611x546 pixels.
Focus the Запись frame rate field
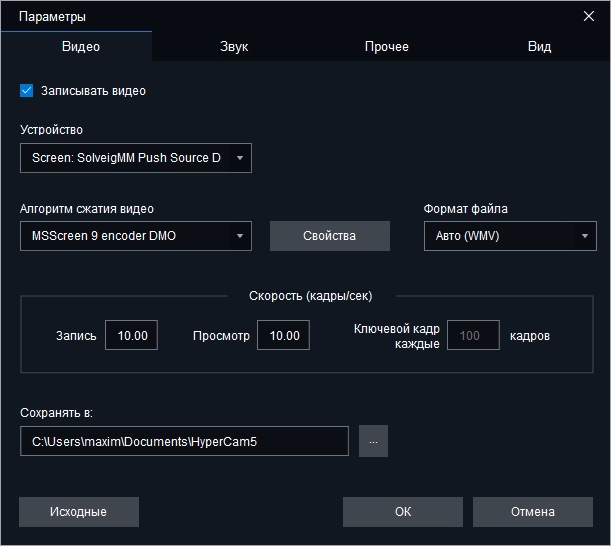131,335
